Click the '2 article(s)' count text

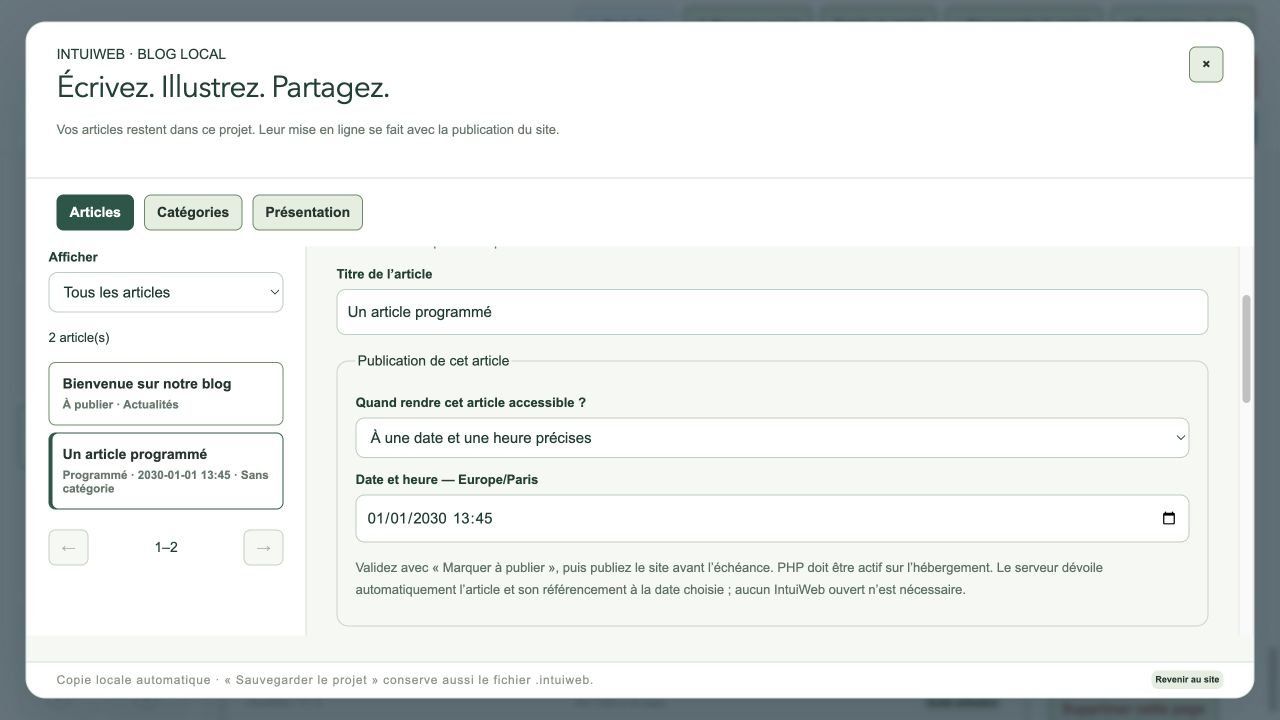pos(79,337)
